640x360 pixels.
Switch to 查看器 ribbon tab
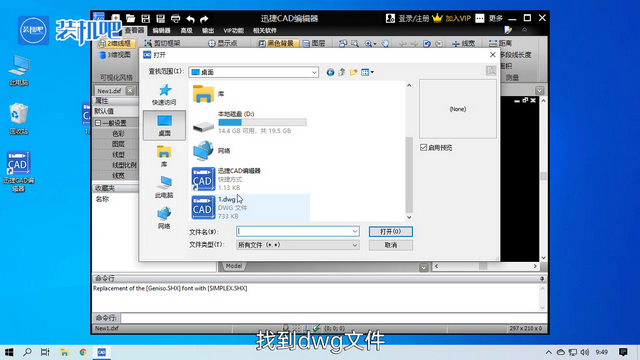click(134, 31)
